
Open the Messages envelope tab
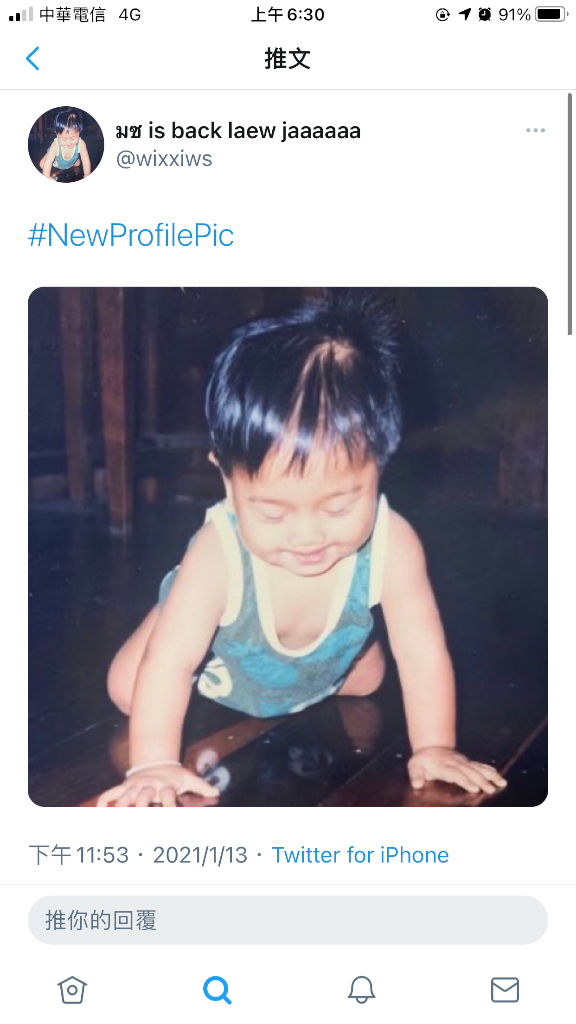tap(505, 989)
